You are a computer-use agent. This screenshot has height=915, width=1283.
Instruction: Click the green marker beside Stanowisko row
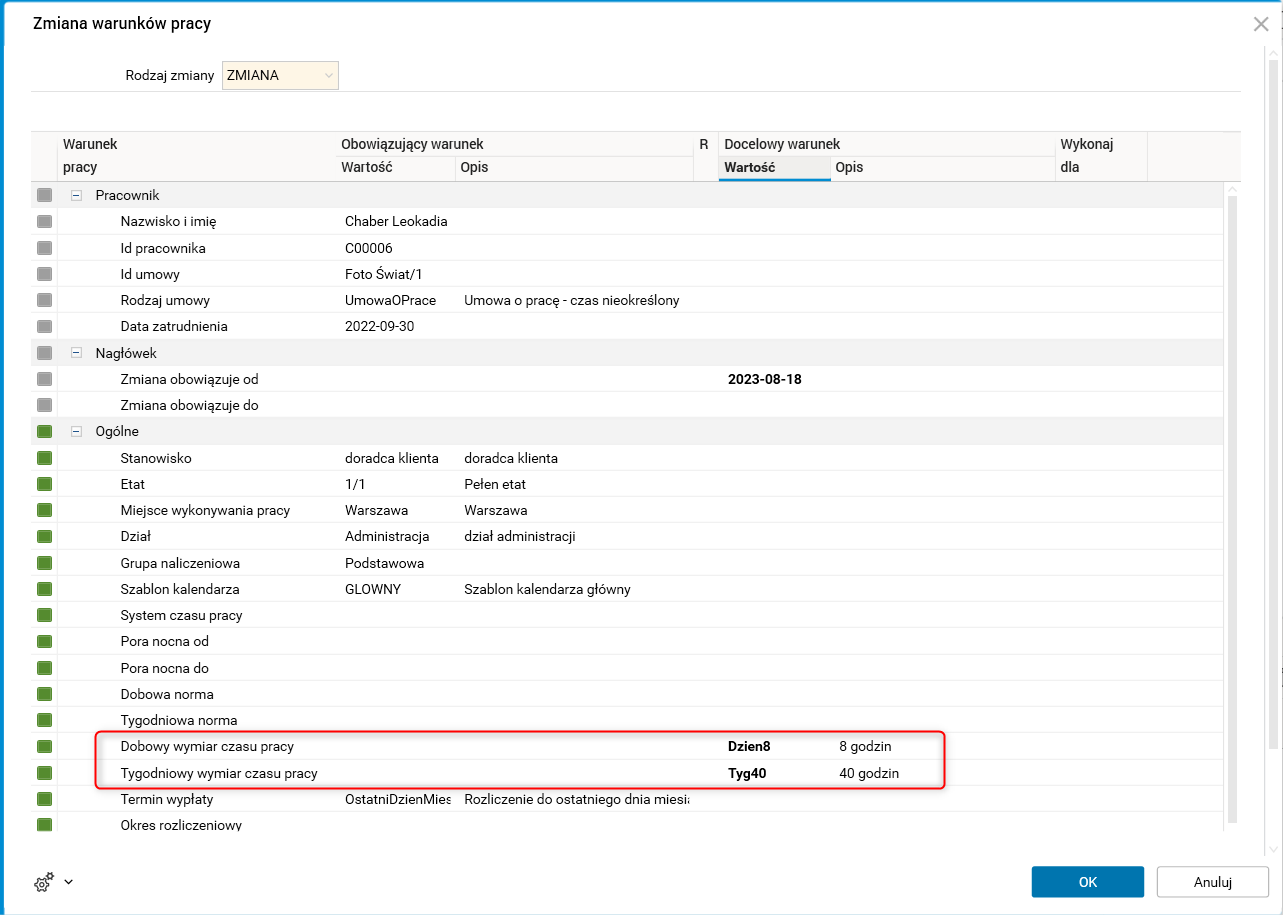pyautogui.click(x=44, y=458)
